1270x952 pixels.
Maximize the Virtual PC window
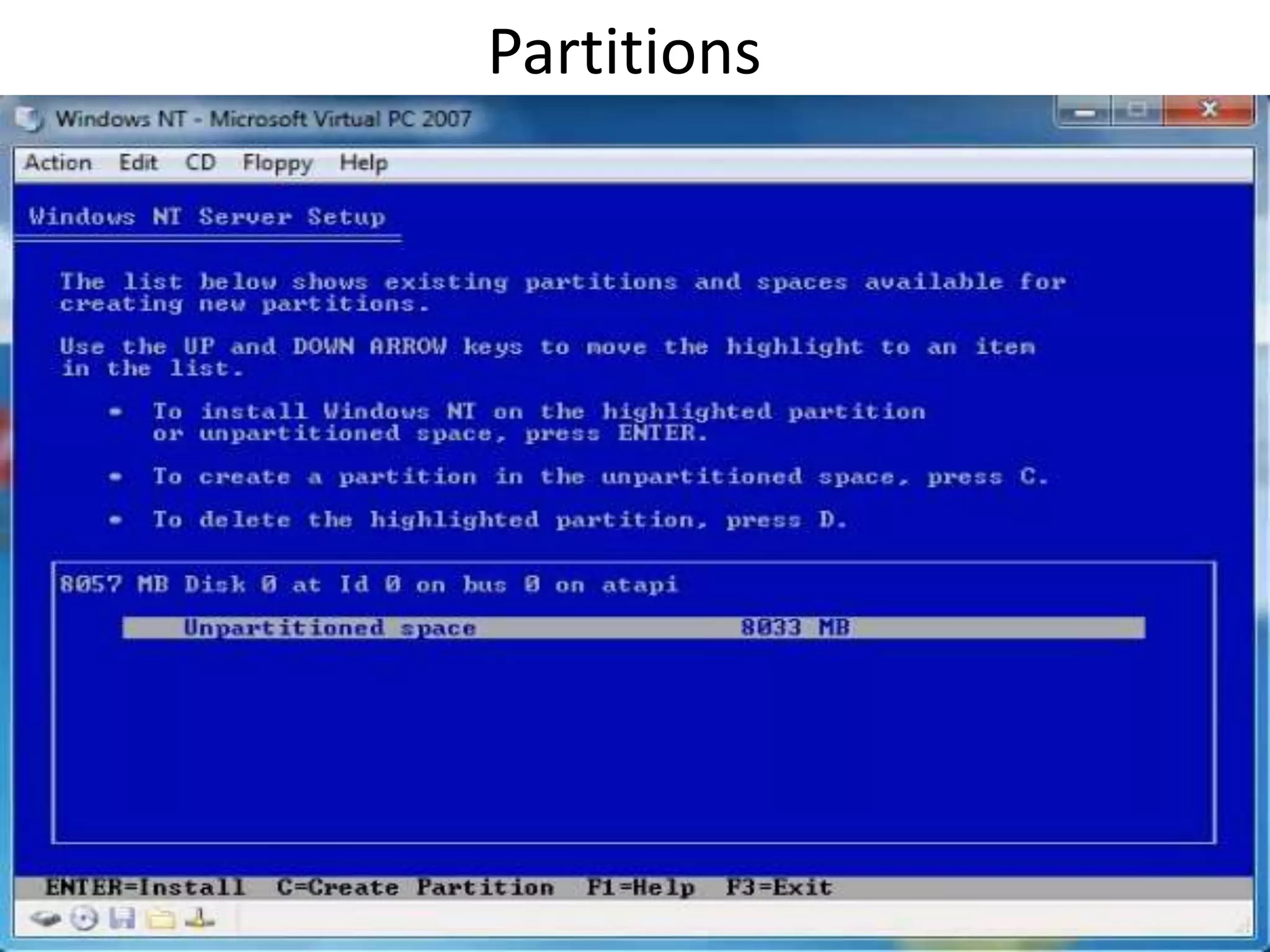[x=1137, y=112]
